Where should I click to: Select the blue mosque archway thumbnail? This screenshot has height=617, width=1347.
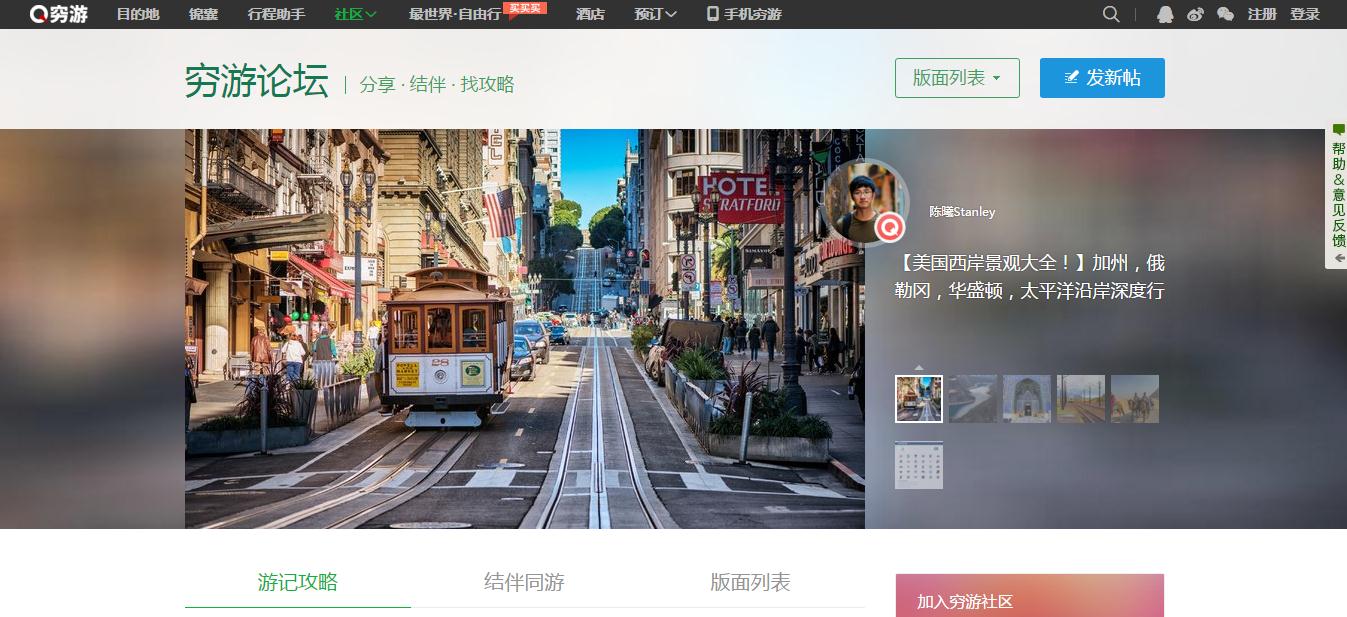1027,399
